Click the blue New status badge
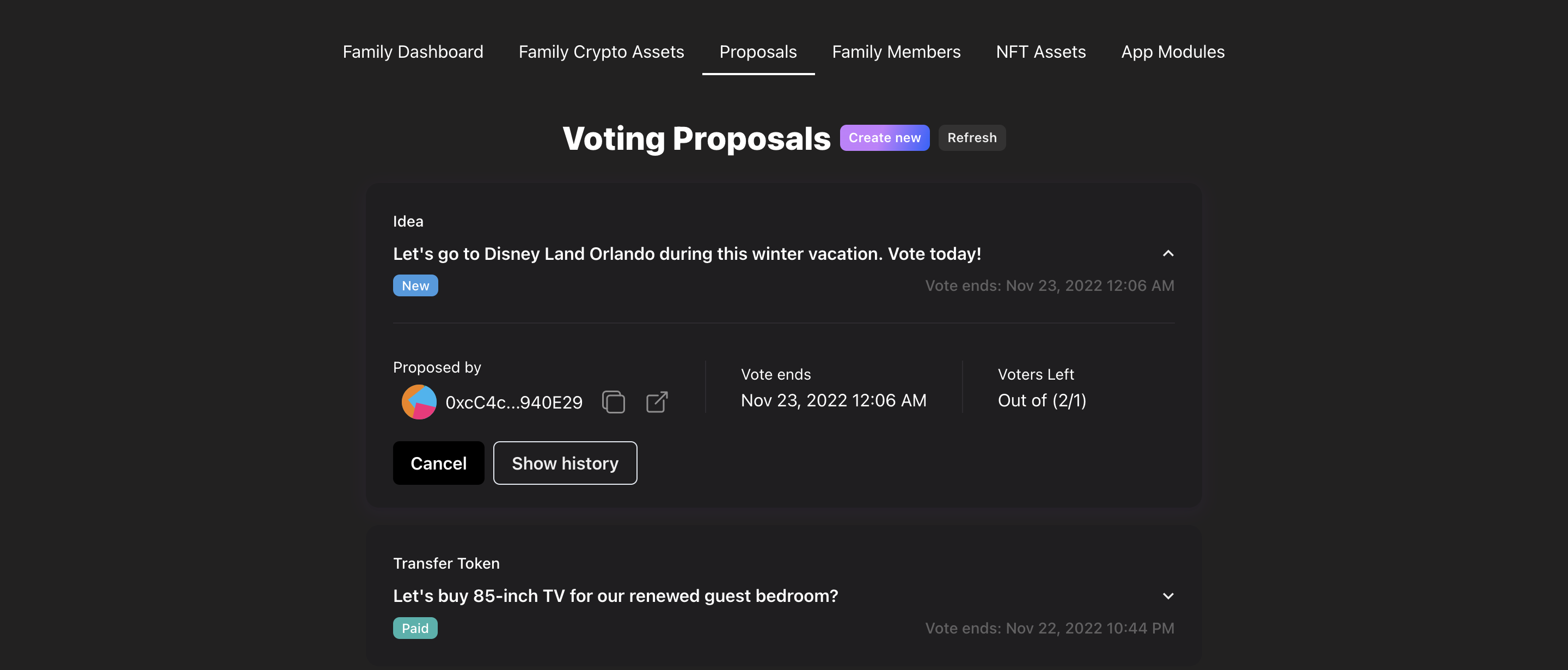Image resolution: width=1568 pixels, height=670 pixels. (415, 285)
